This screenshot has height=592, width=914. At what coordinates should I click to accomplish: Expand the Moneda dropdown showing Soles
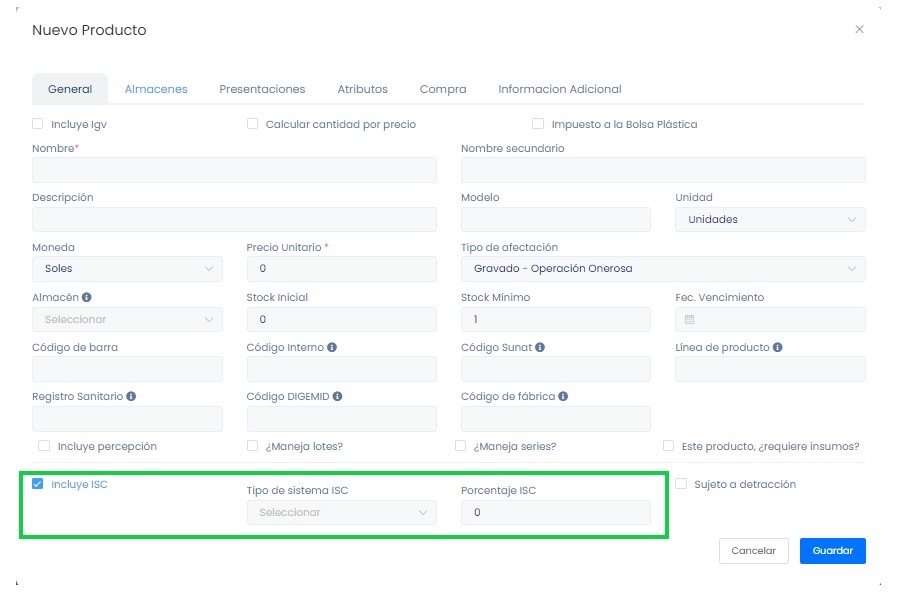[127, 268]
